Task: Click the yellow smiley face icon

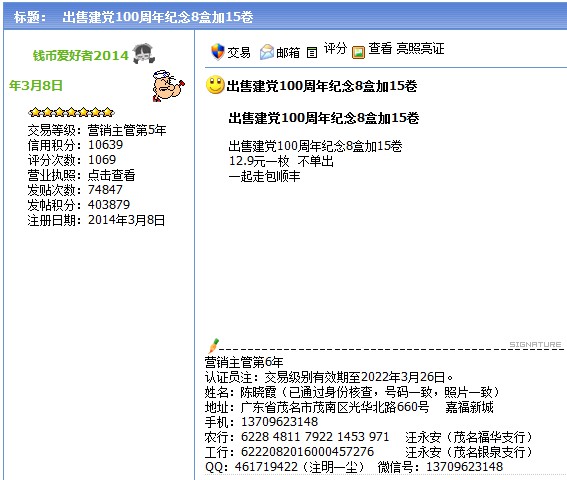Action: 215,85
